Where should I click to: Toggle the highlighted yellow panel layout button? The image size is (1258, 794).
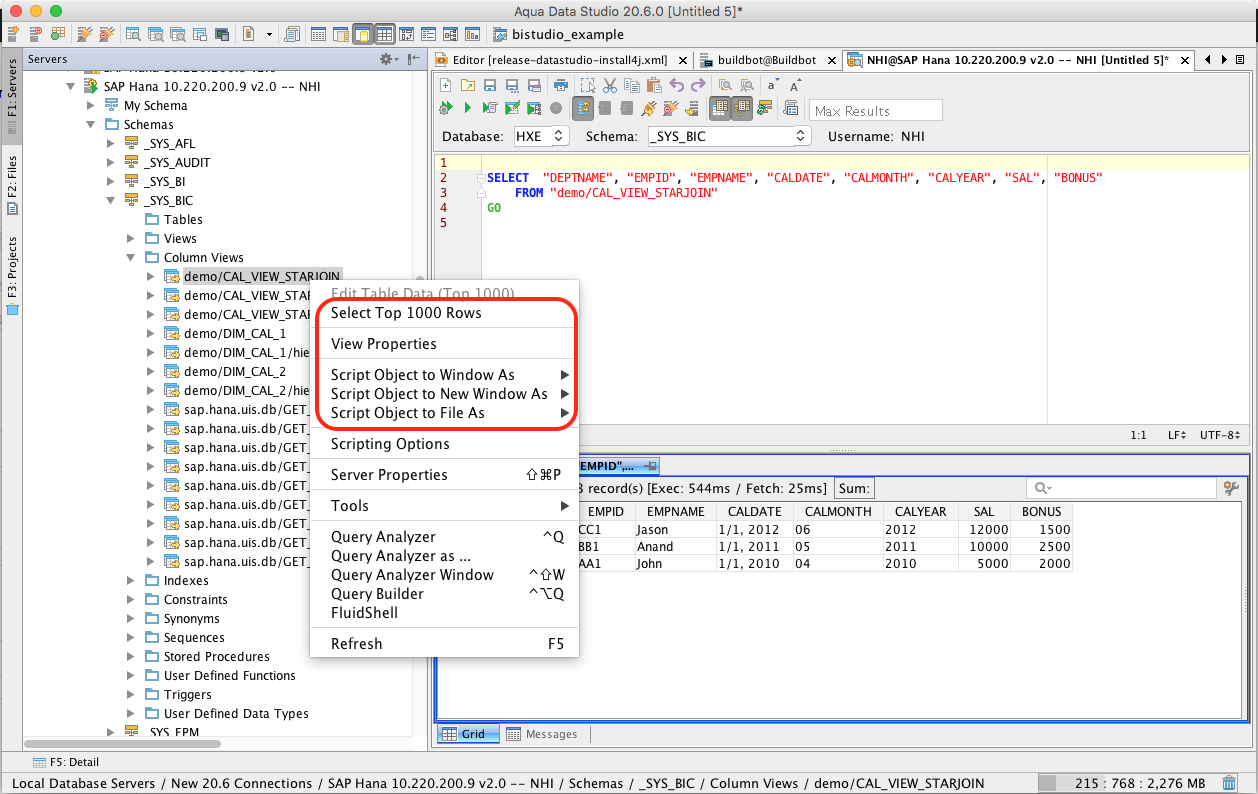pos(362,34)
